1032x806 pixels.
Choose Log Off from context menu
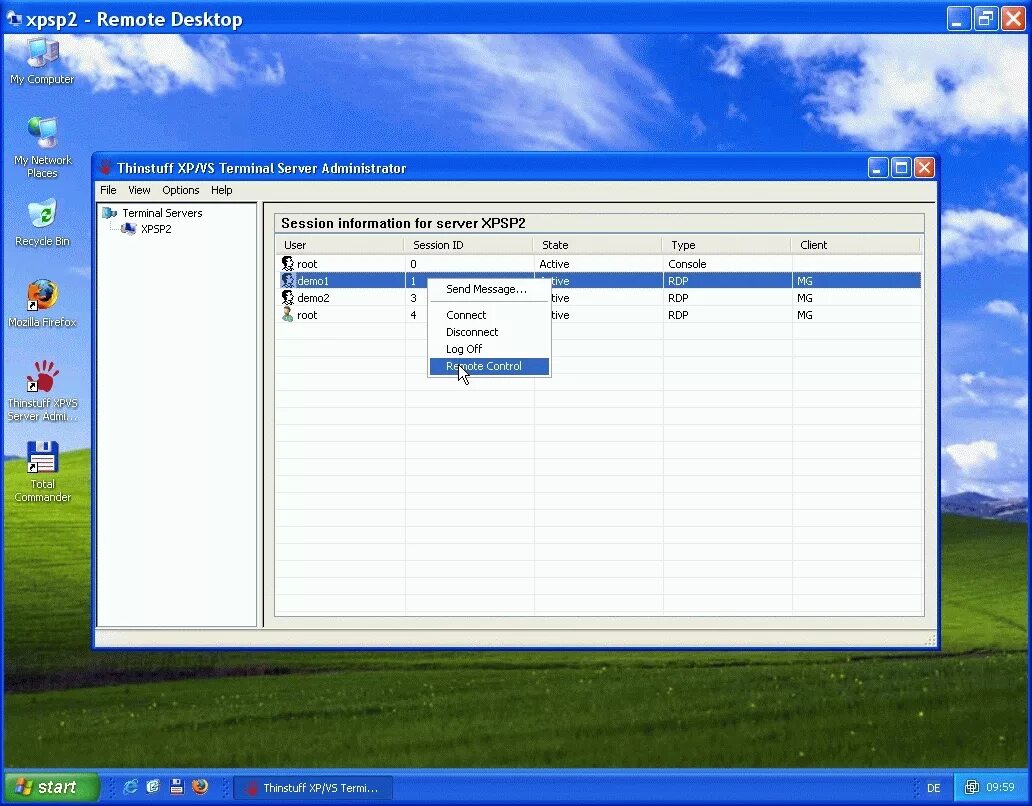[489, 349]
